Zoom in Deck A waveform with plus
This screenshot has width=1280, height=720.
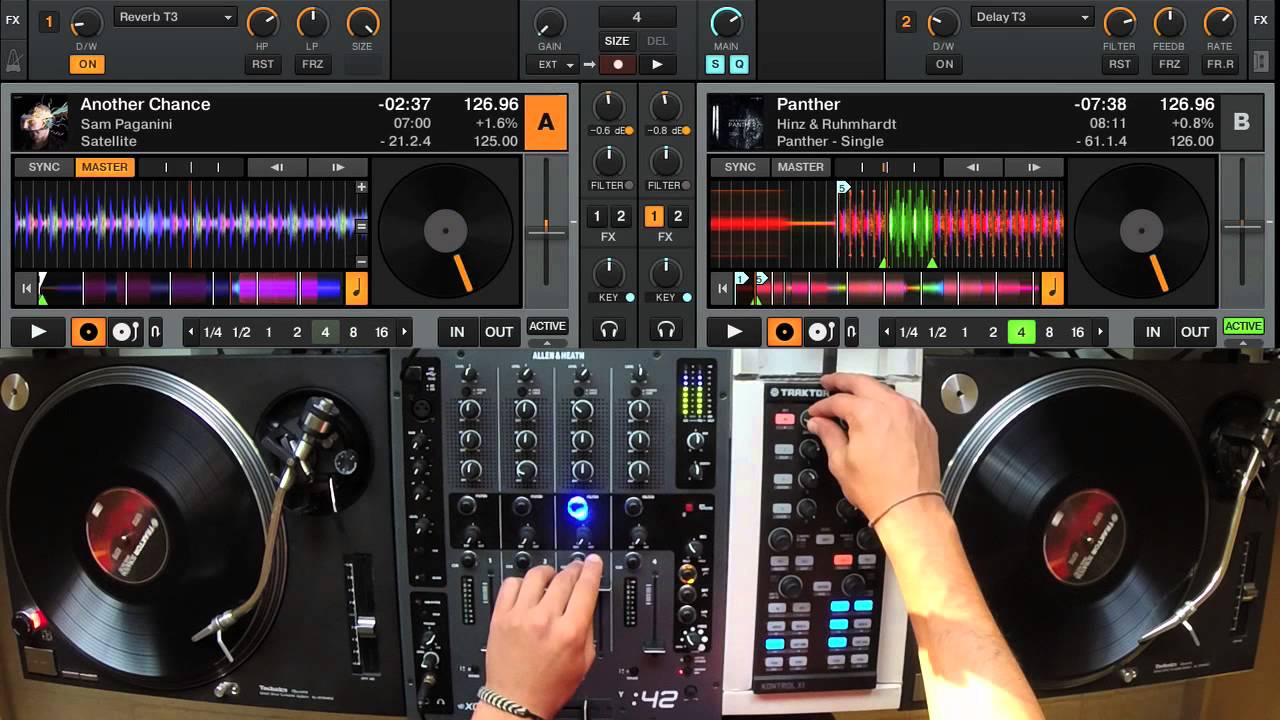[362, 187]
